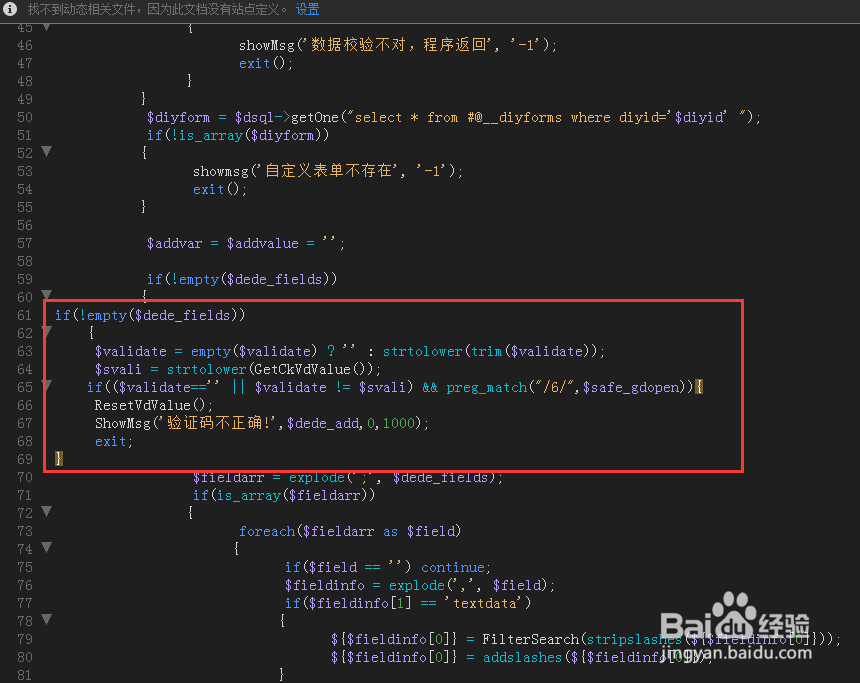The image size is (860, 683).
Task: Collapse the code fold at line 62
Action: 47,331
